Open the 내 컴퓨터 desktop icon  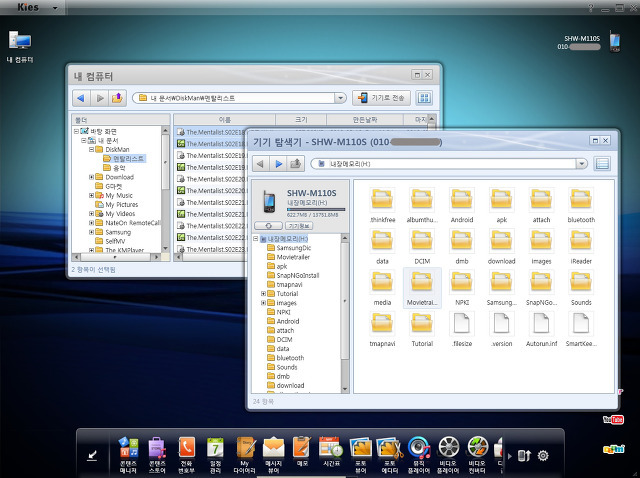point(20,47)
